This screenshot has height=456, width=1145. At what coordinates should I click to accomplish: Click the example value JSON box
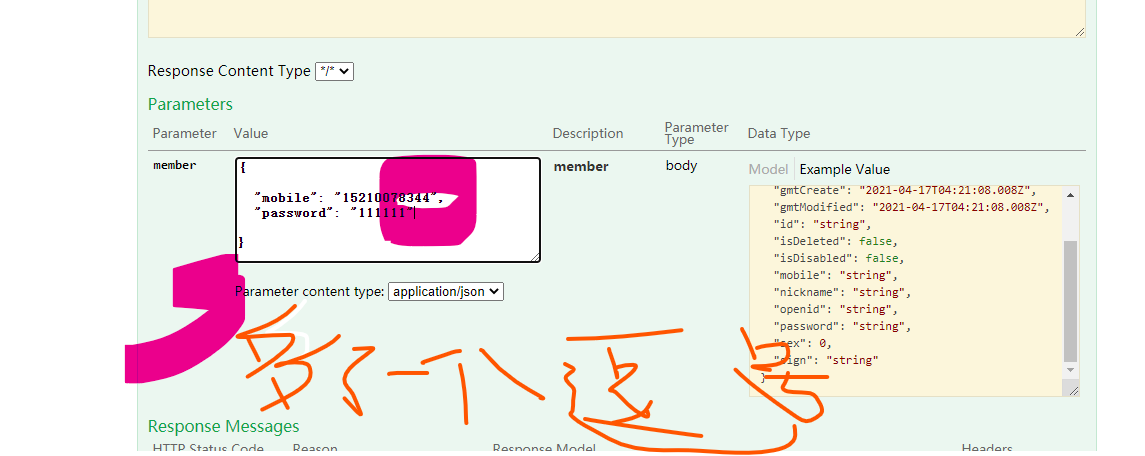coord(905,291)
